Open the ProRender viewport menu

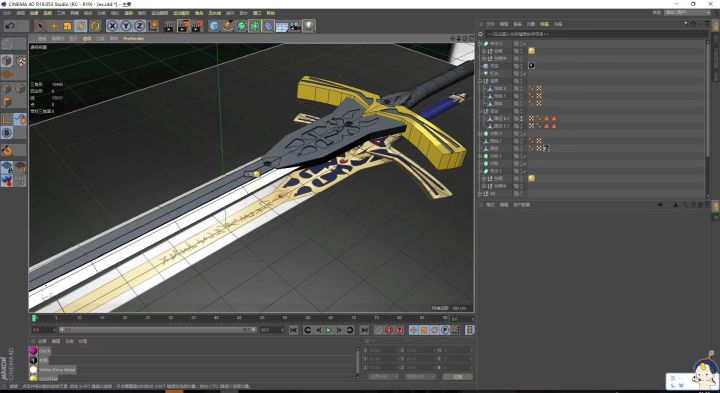pyautogui.click(x=134, y=39)
